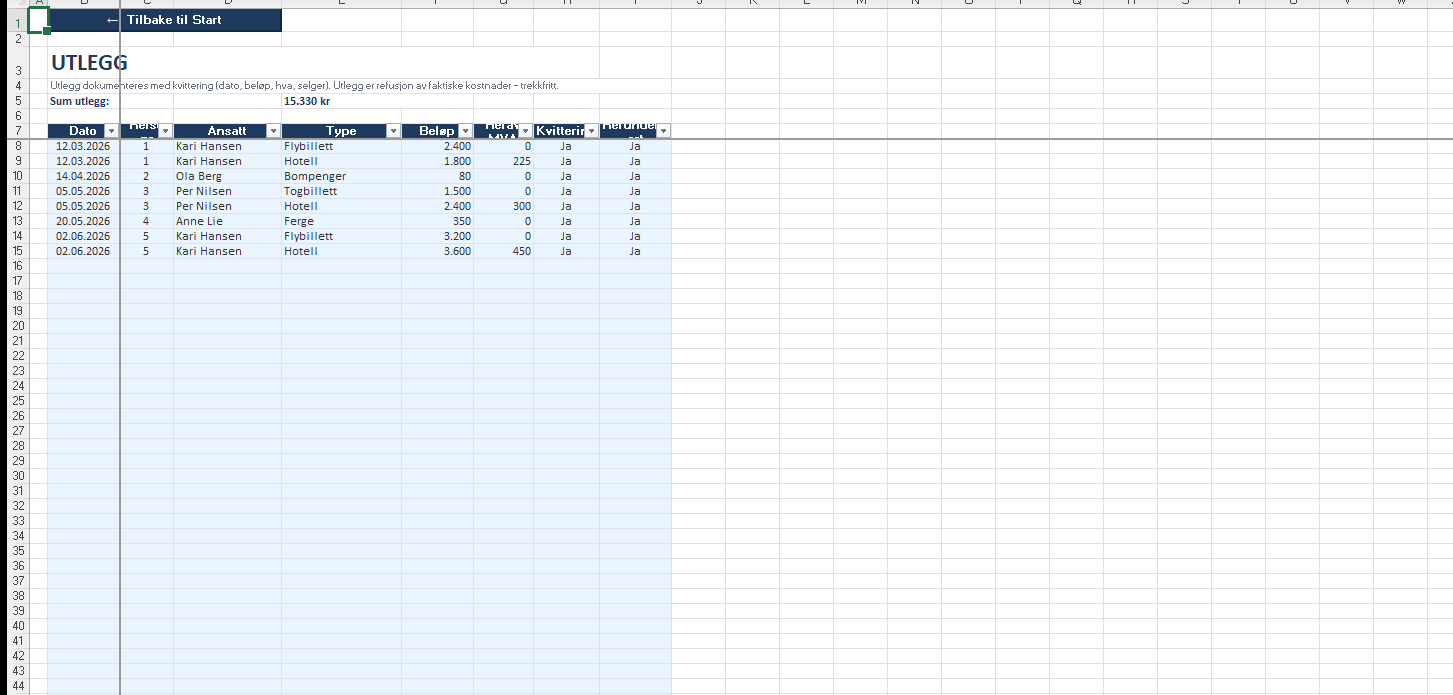
Task: Select the UTLEGG title cell
Action: [x=89, y=63]
